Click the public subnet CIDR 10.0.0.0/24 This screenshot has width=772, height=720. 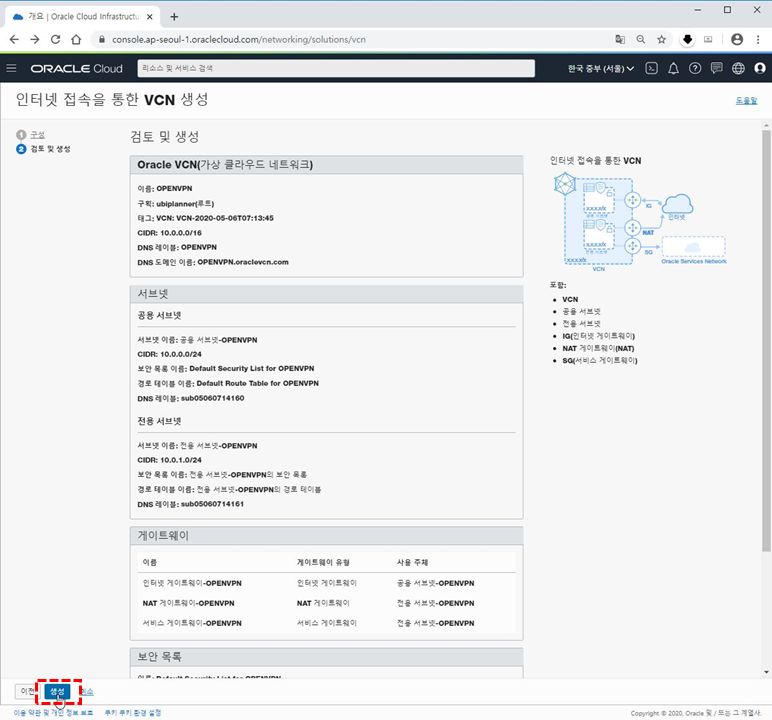click(x=181, y=354)
